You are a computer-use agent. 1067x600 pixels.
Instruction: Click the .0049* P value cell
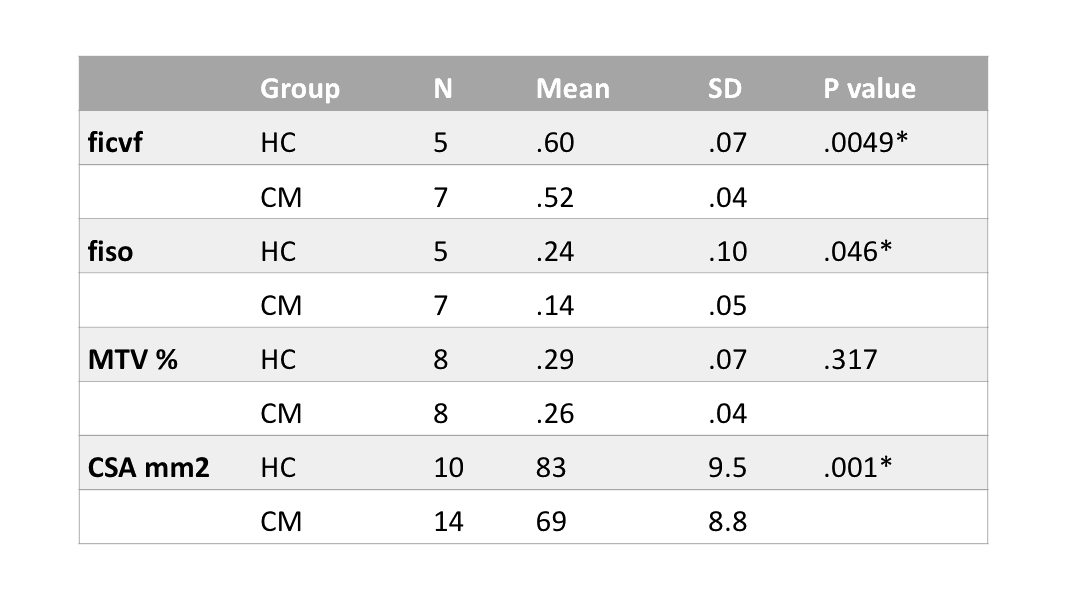coord(865,143)
